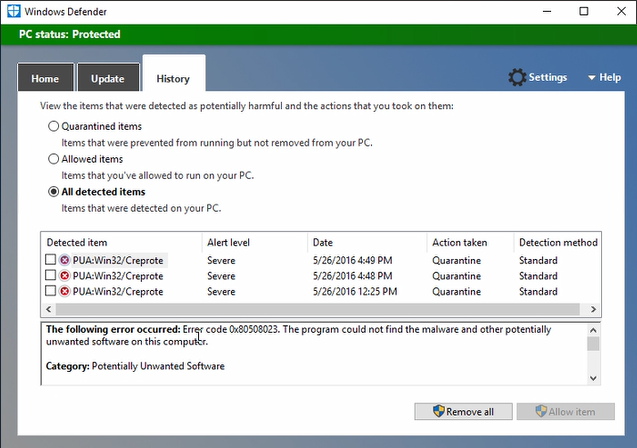Select the Allowed items radio button

click(54, 159)
